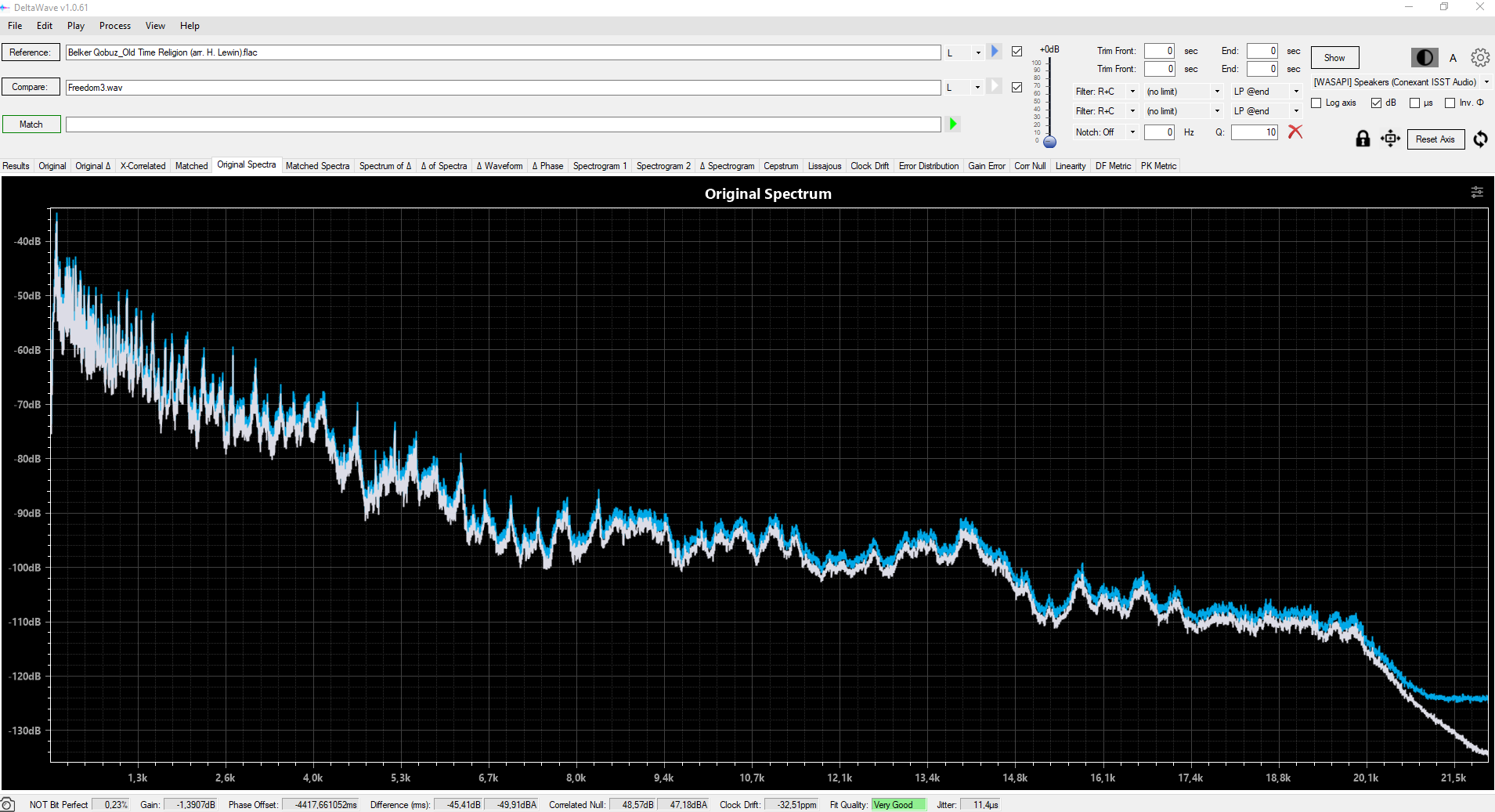Open the File menu
This screenshot has width=1495, height=812.
pos(15,26)
